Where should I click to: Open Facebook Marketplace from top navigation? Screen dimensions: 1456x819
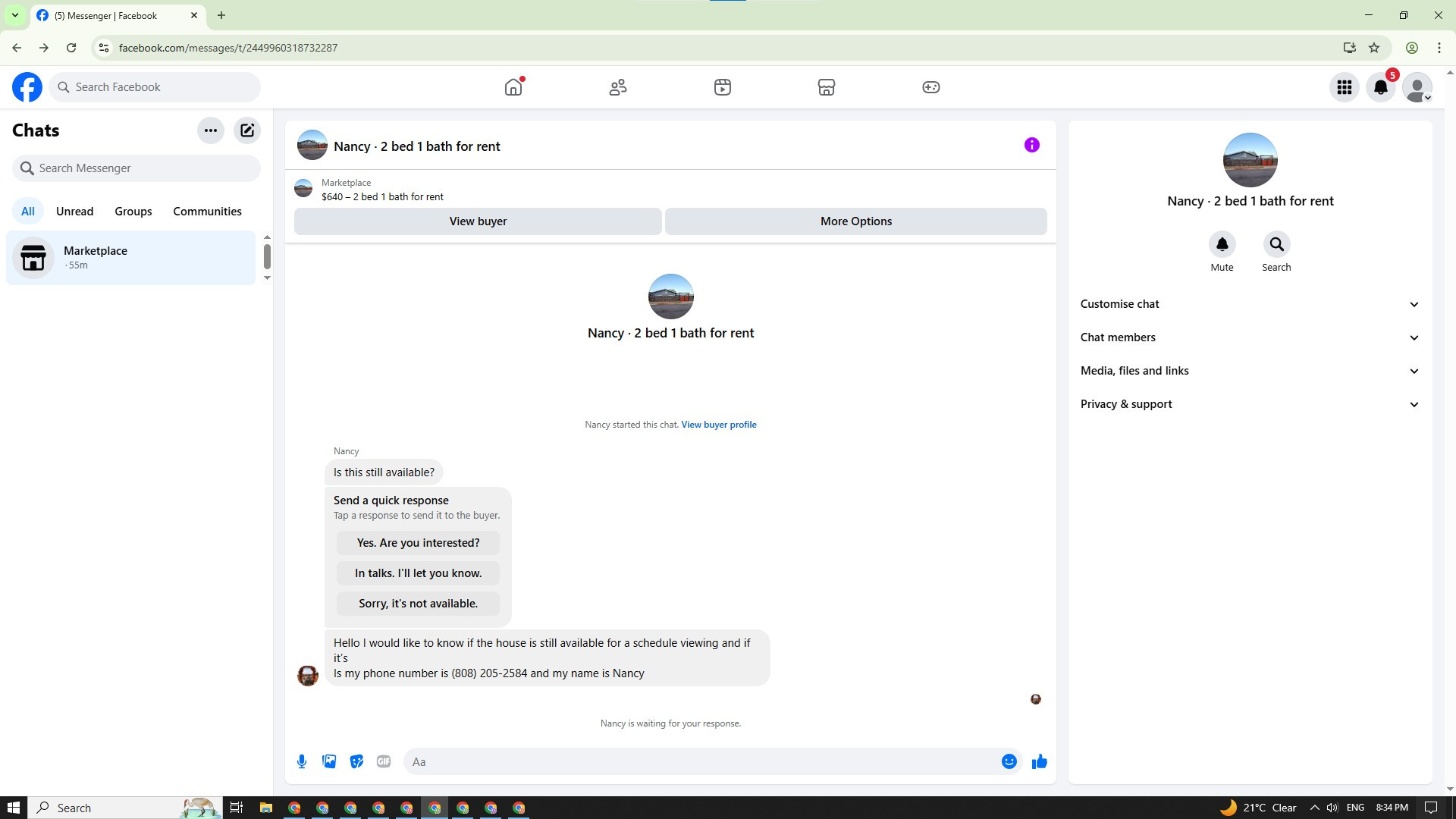826,87
